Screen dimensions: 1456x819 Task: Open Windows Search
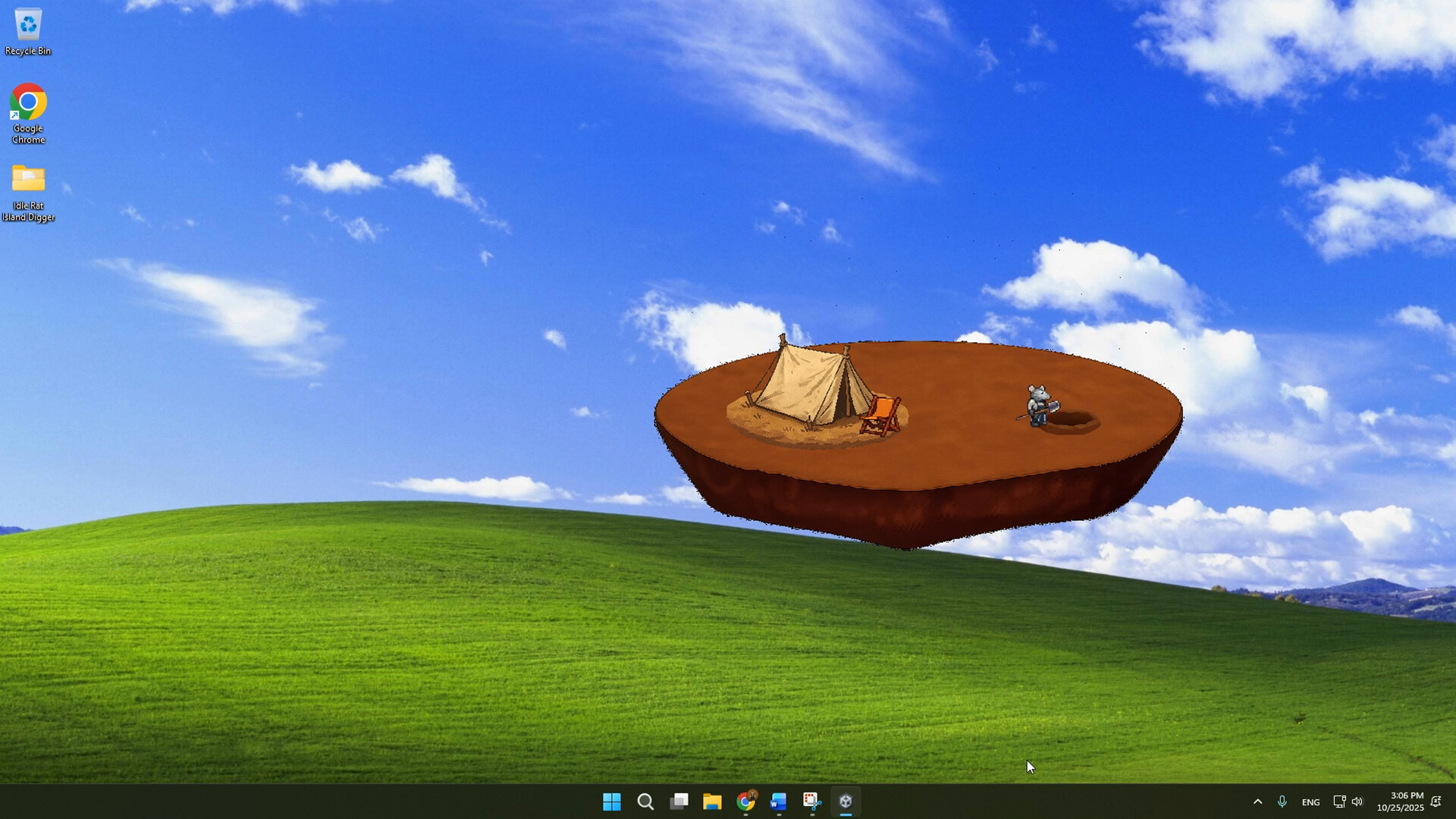[645, 802]
